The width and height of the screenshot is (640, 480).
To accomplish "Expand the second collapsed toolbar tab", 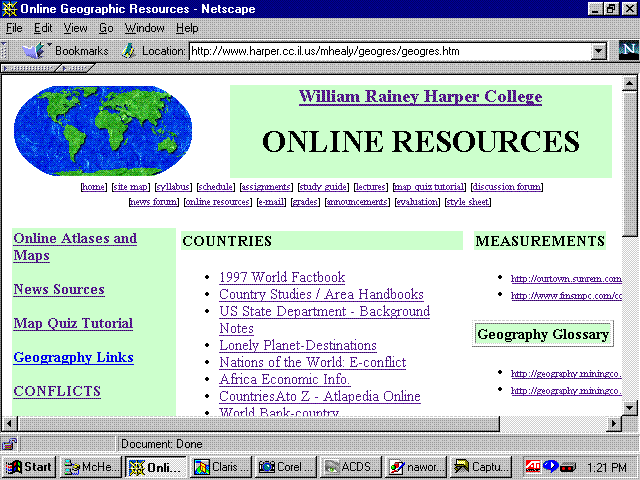I will tap(77, 68).
